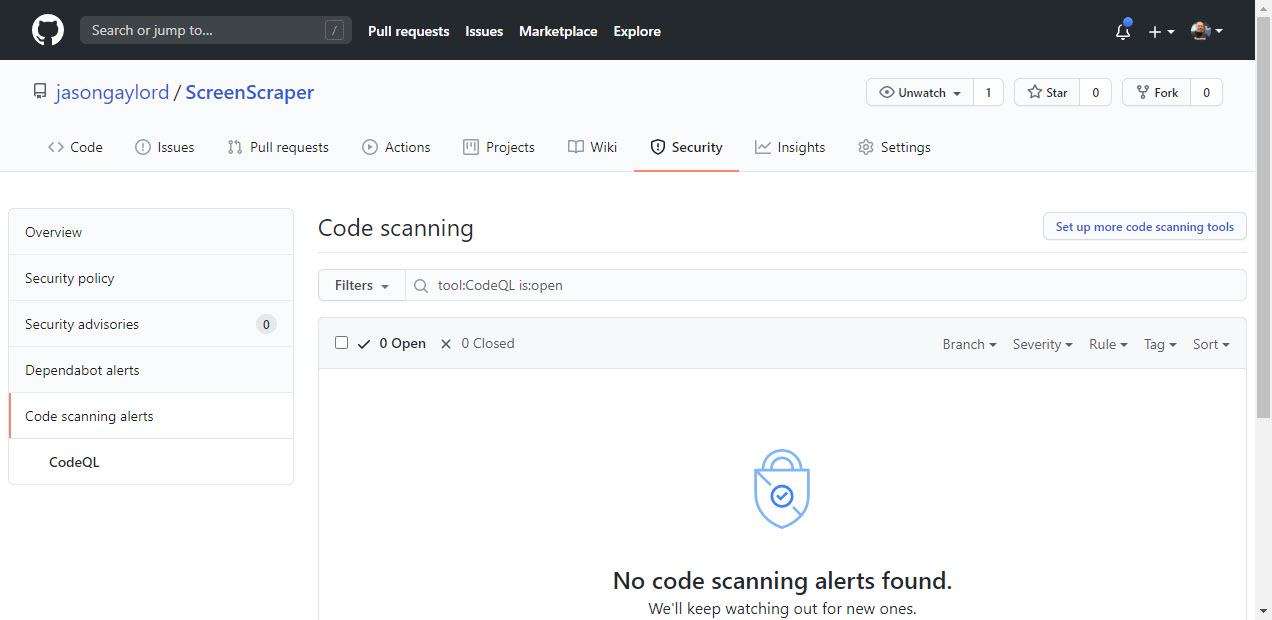Select Security advisories in sidebar
The image size is (1272, 620).
(151, 324)
